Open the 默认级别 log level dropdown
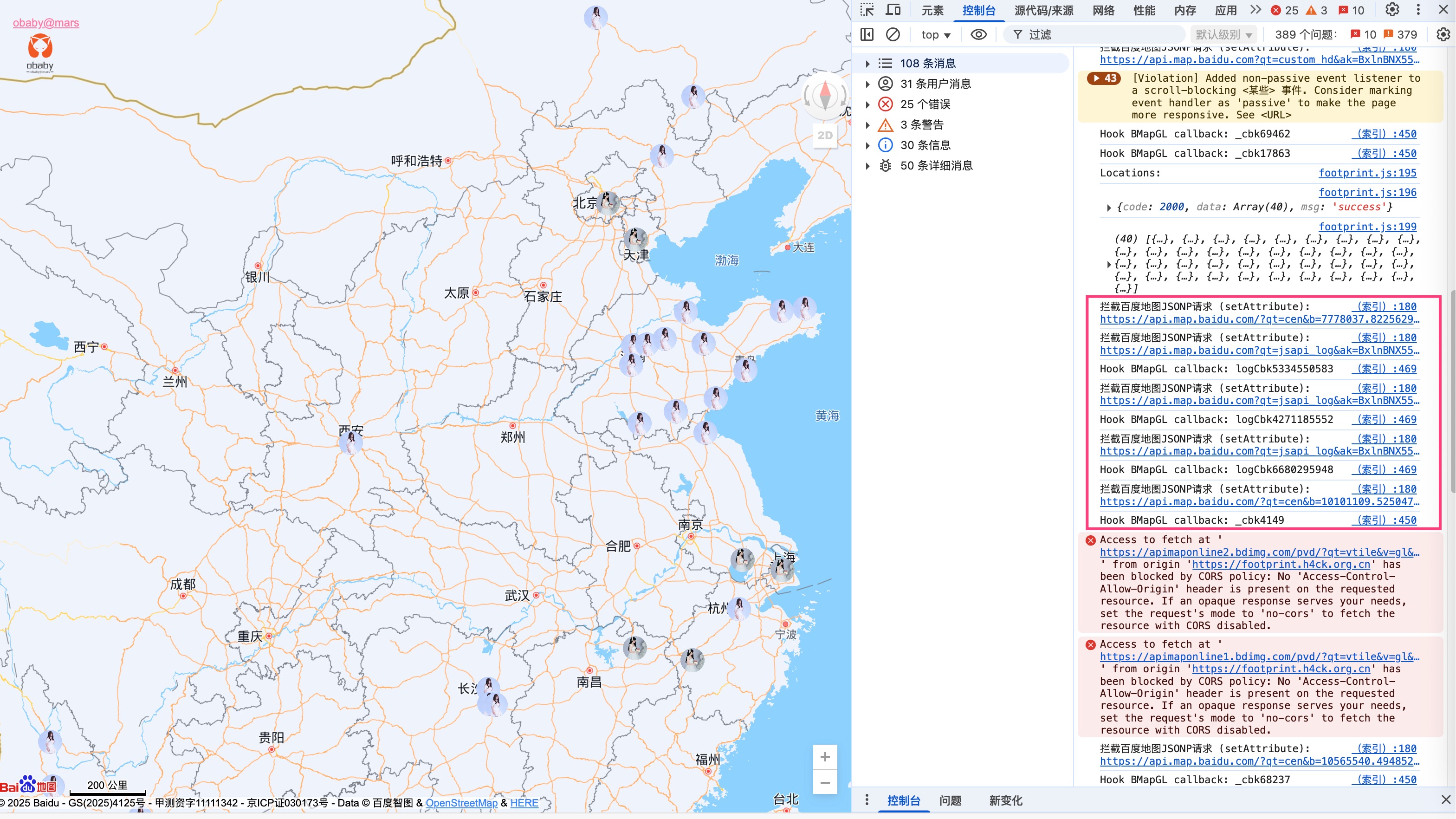Viewport: 1456px width, 819px height. (x=1223, y=34)
